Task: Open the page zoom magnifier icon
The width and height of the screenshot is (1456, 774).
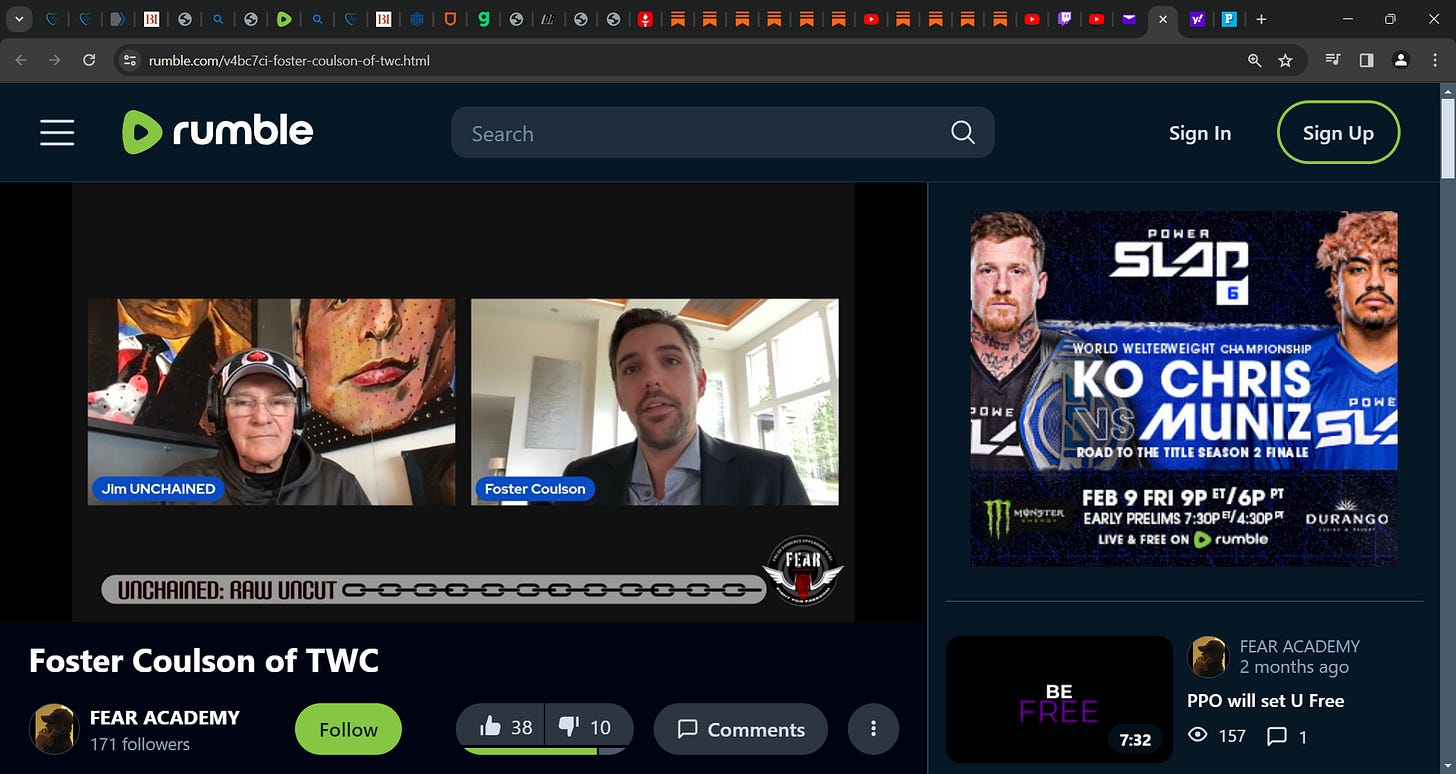Action: pyautogui.click(x=1254, y=60)
